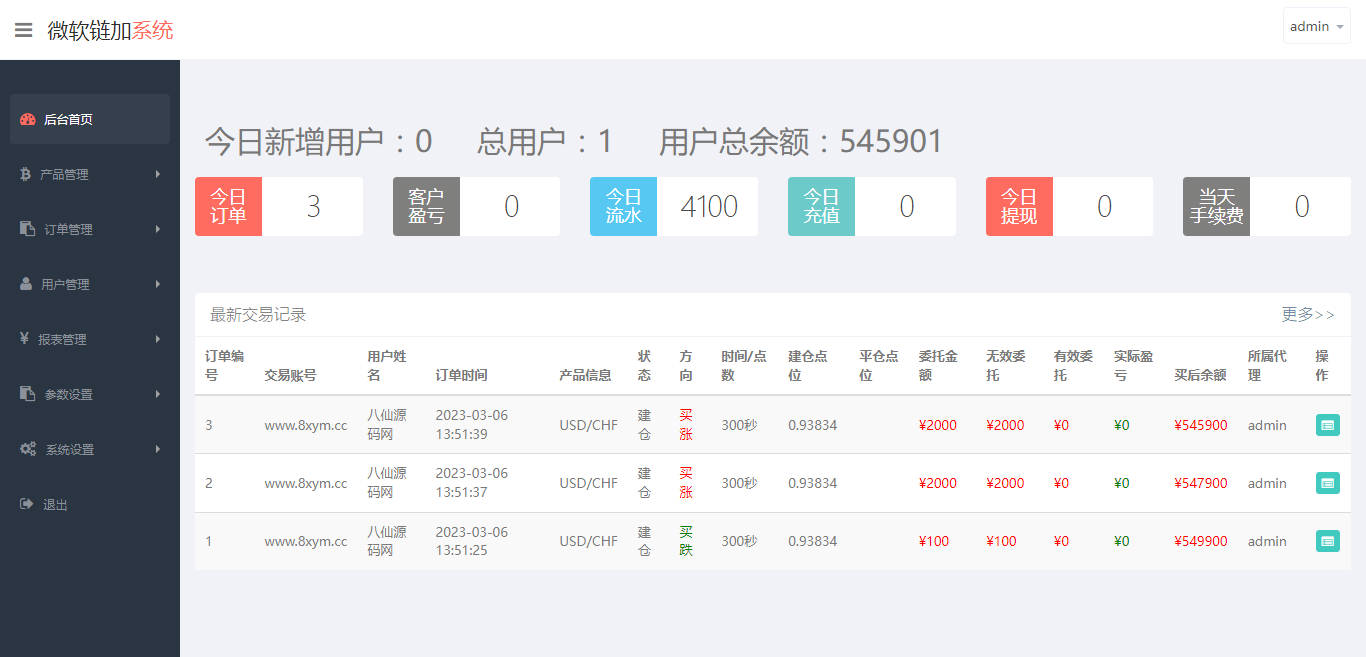Click the gears icon beside 系统设置

click(28, 449)
